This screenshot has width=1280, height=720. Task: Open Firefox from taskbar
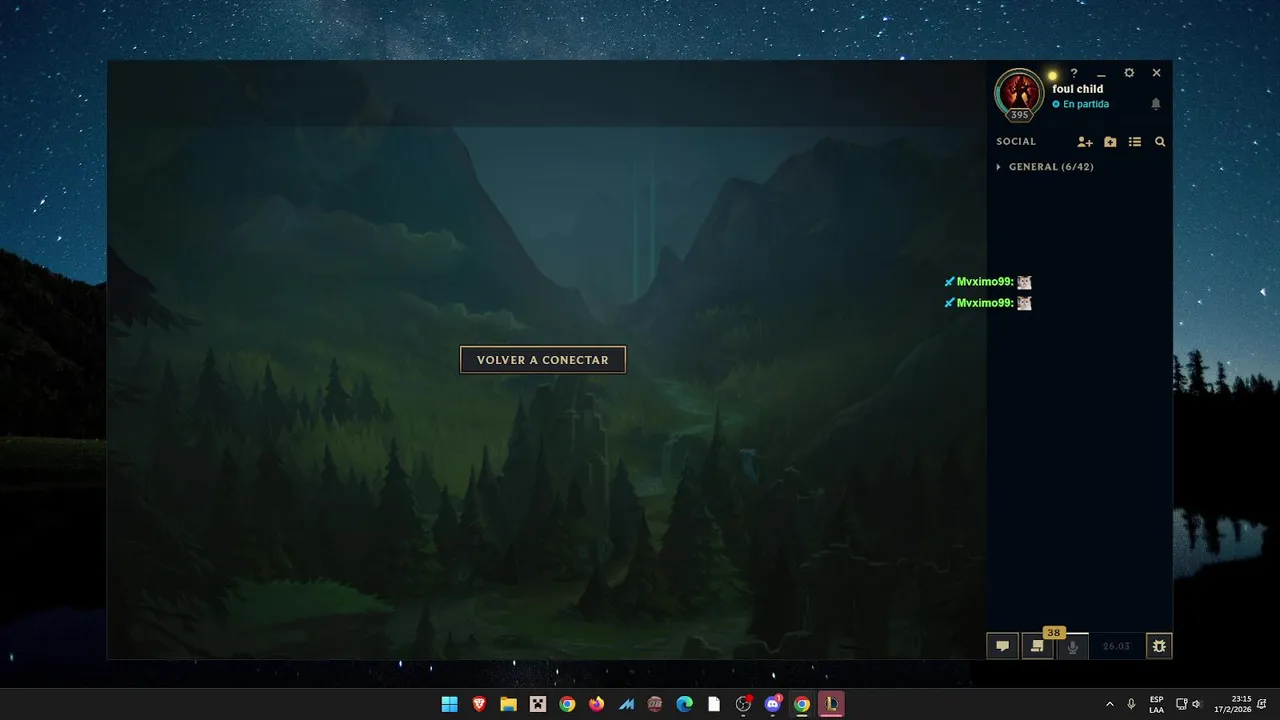click(597, 704)
